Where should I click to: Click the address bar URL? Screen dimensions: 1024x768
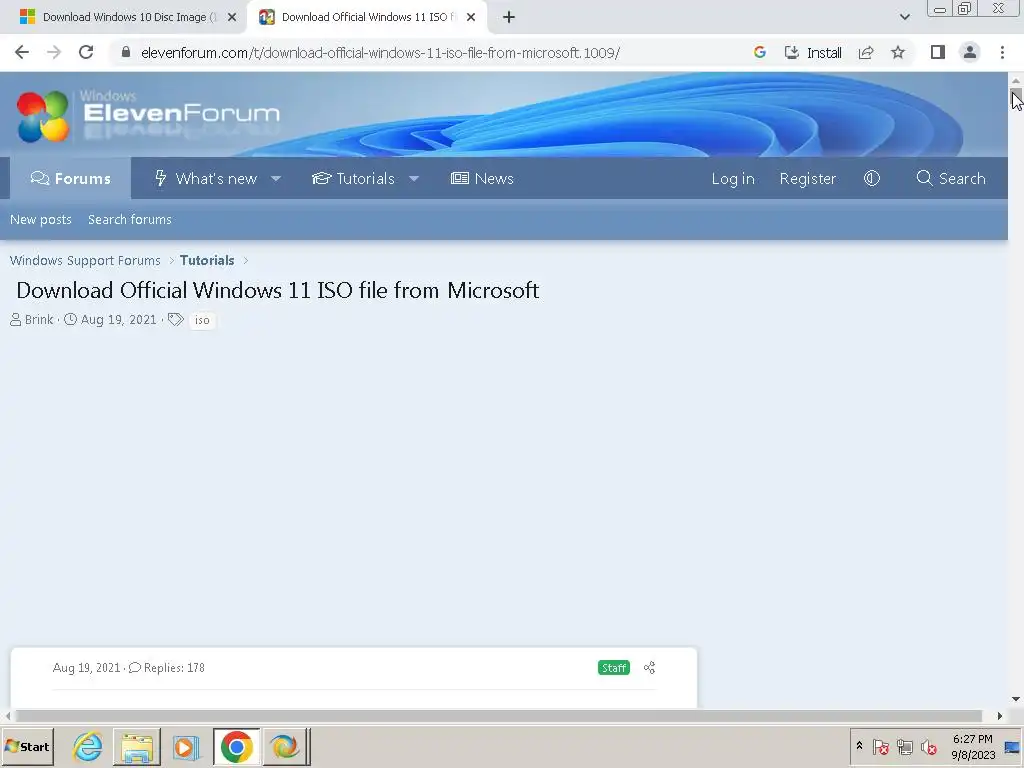(x=380, y=52)
